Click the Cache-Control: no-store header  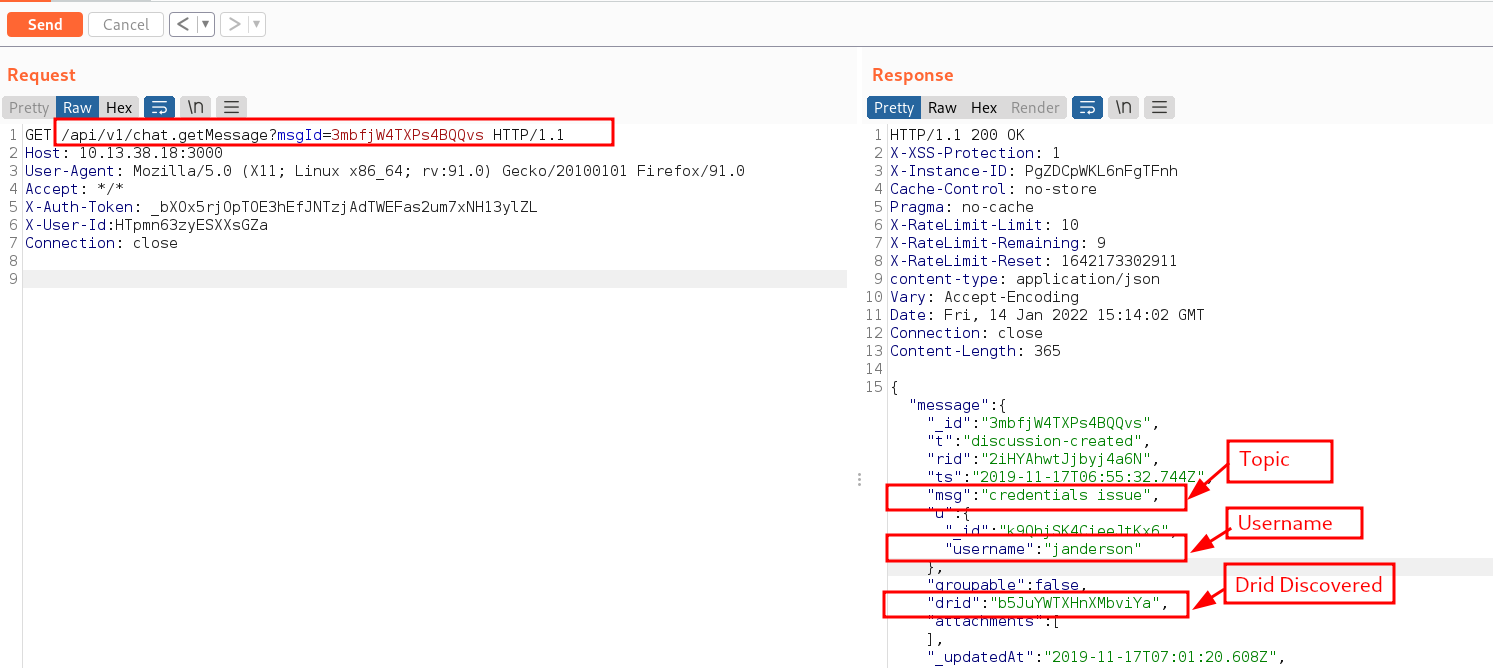point(993,189)
